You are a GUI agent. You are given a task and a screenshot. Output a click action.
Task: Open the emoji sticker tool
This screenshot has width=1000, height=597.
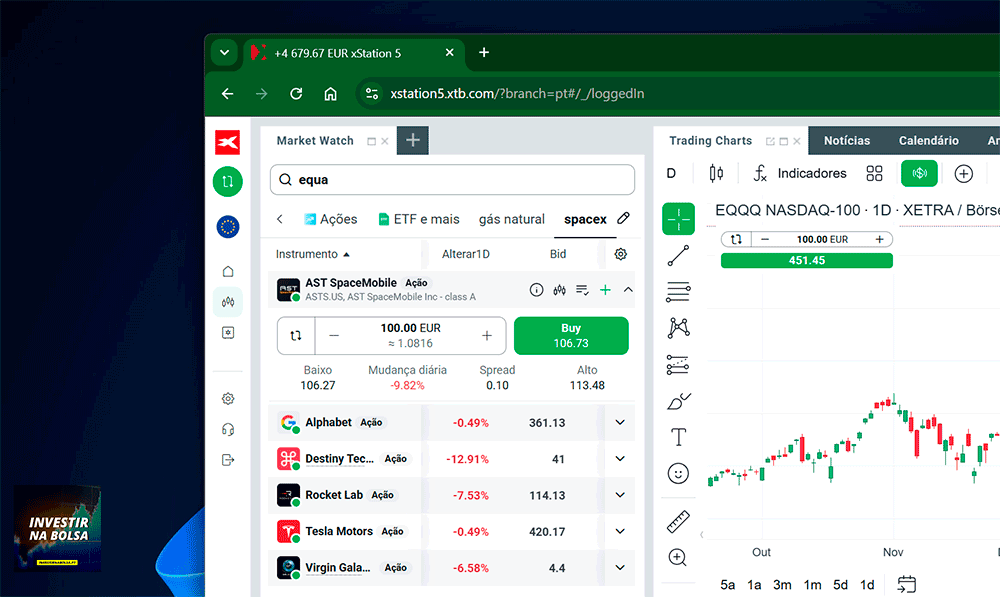point(678,473)
